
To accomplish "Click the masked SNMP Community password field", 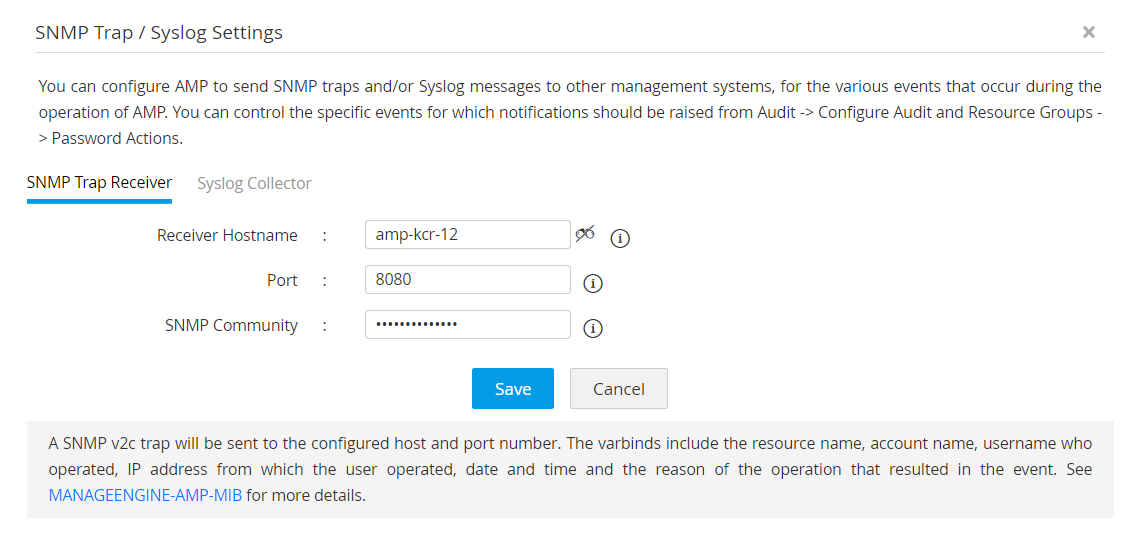I will 467,325.
